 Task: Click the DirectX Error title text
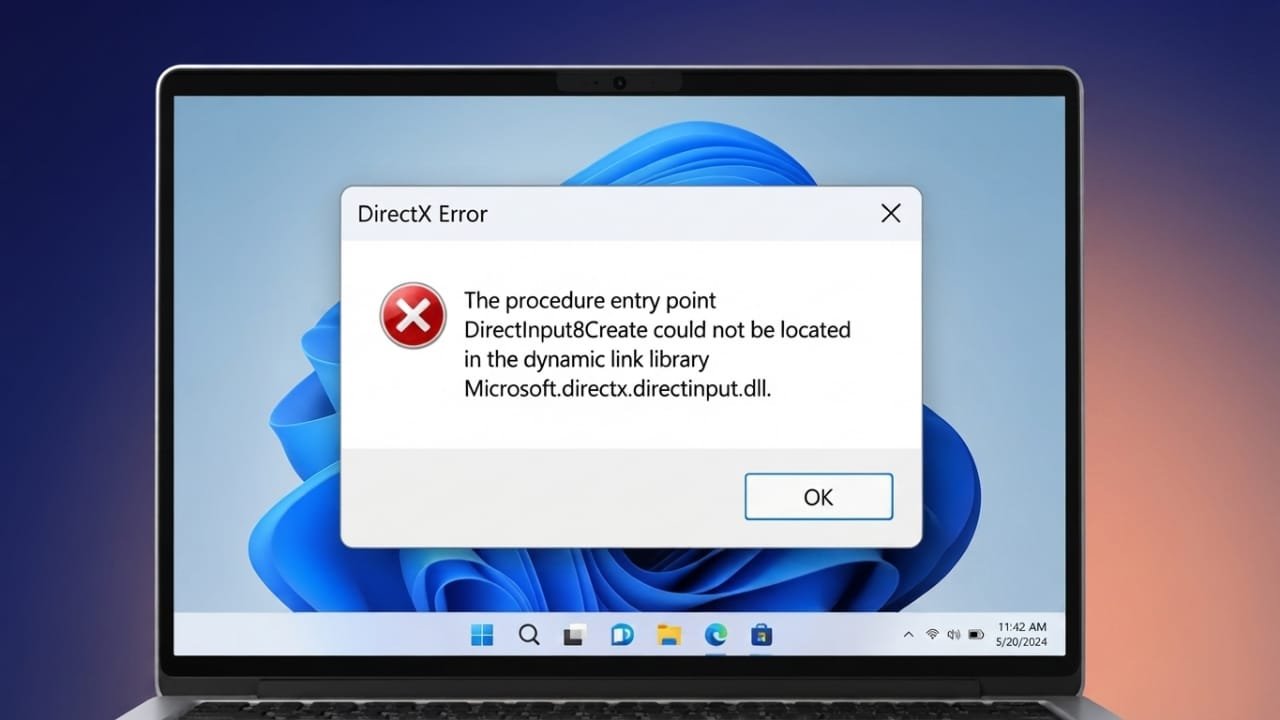(422, 214)
